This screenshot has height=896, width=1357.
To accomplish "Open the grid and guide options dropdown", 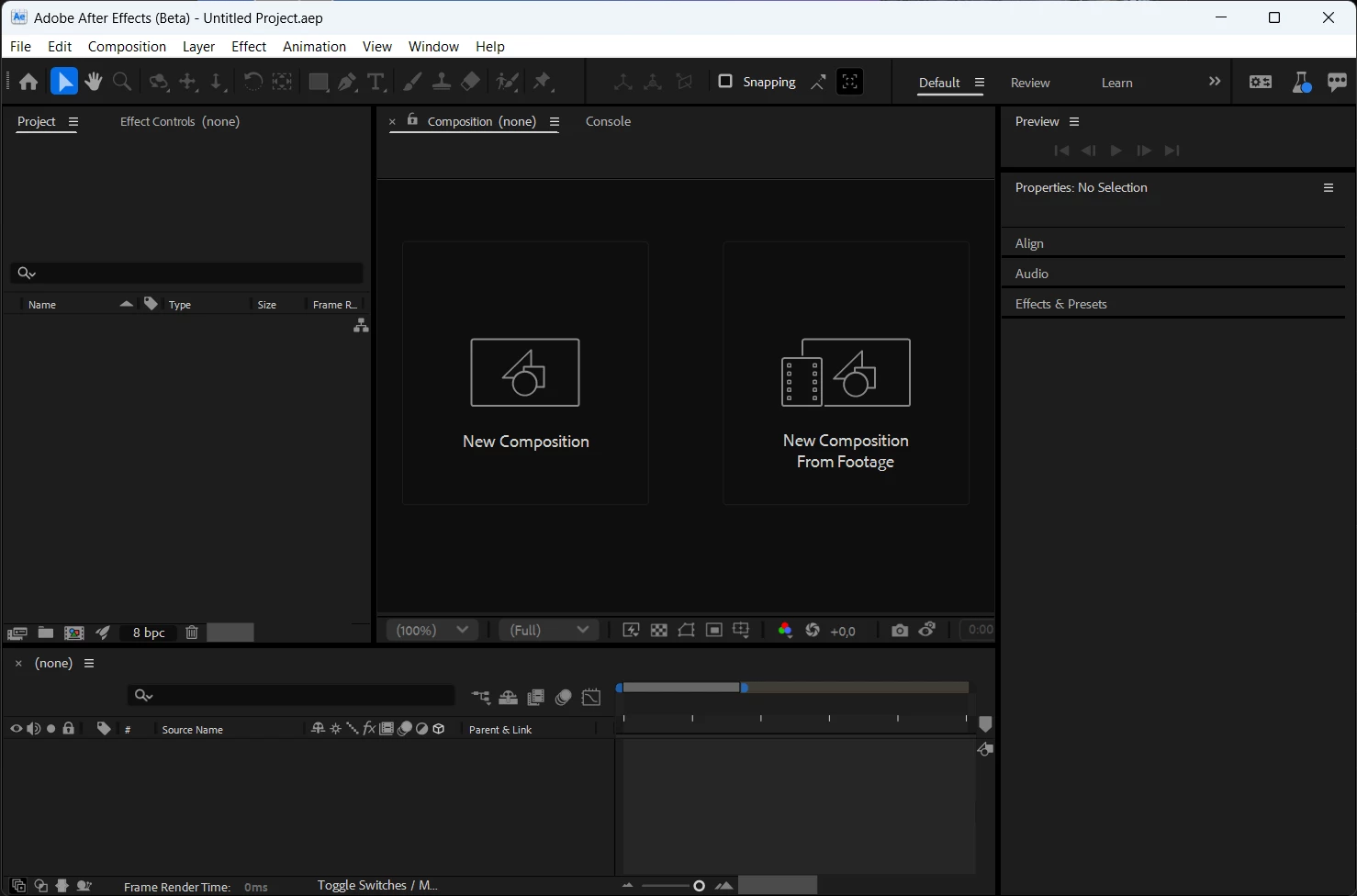I will pos(741,630).
